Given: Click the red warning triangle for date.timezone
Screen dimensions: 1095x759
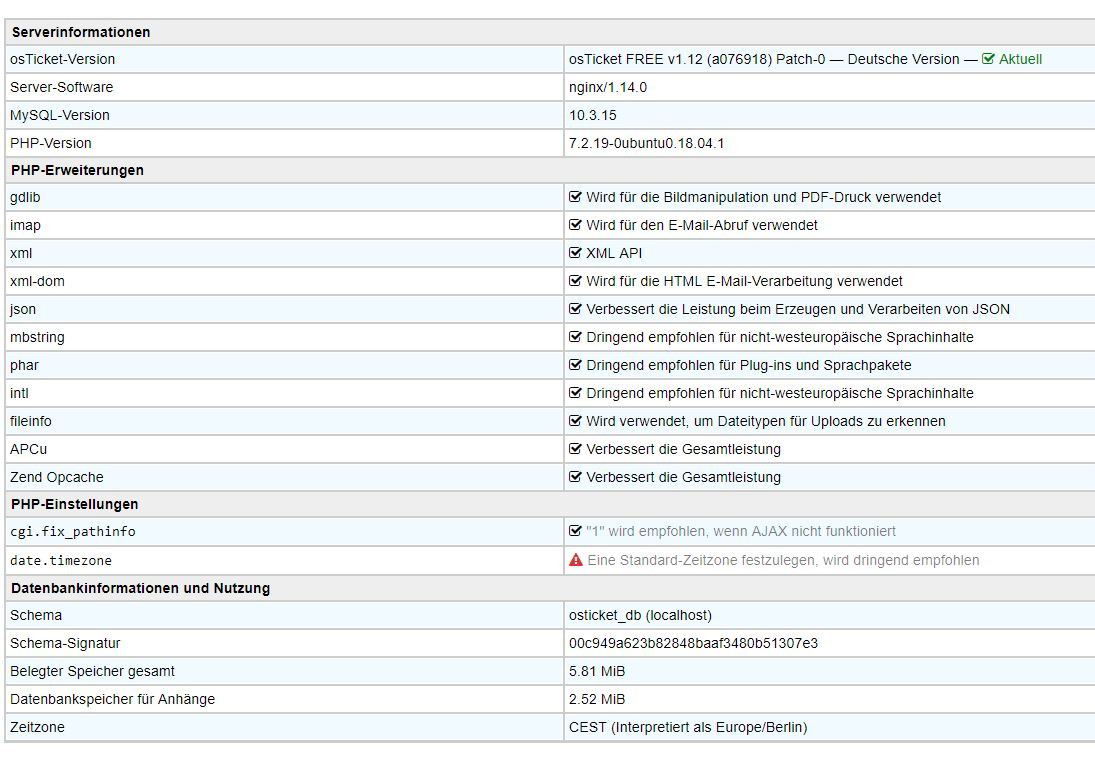Looking at the screenshot, I should click(x=575, y=560).
